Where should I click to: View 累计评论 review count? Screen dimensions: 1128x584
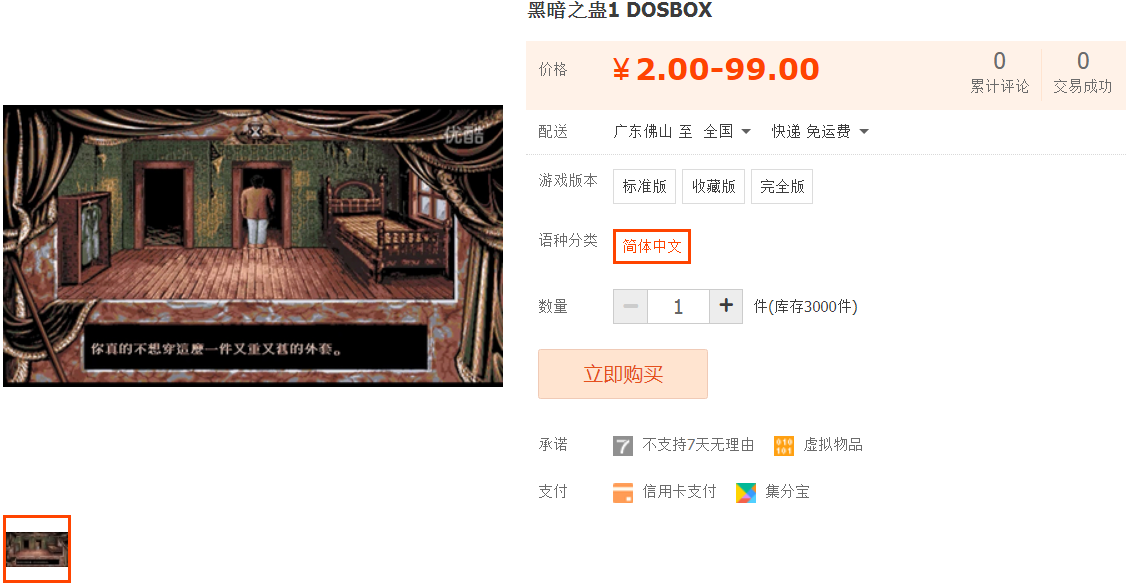coord(999,73)
